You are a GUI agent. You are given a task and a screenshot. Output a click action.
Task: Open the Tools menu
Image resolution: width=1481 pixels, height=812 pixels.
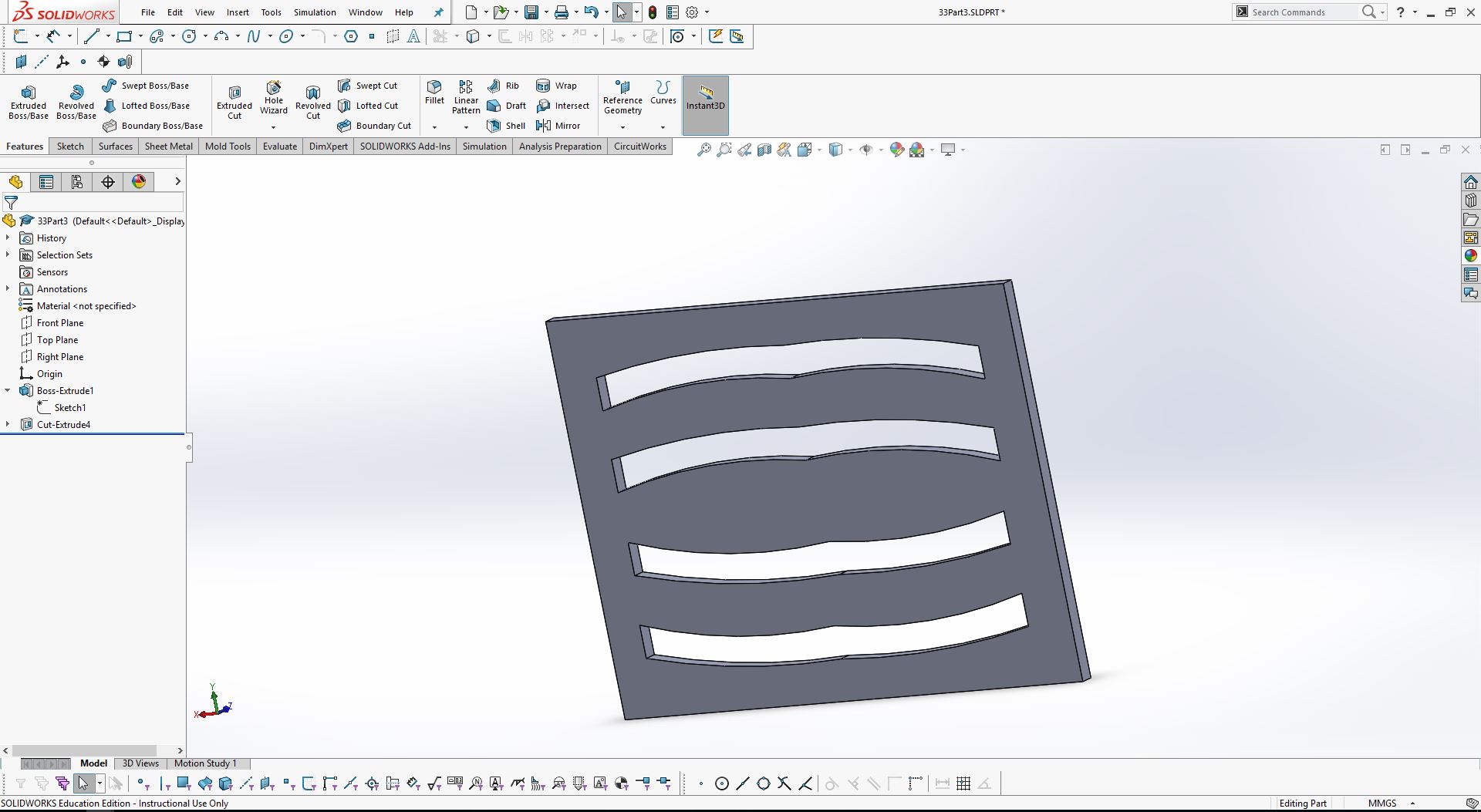(x=271, y=12)
